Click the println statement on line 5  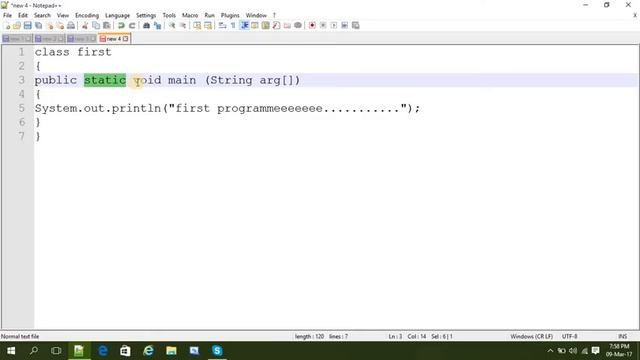[227, 109]
